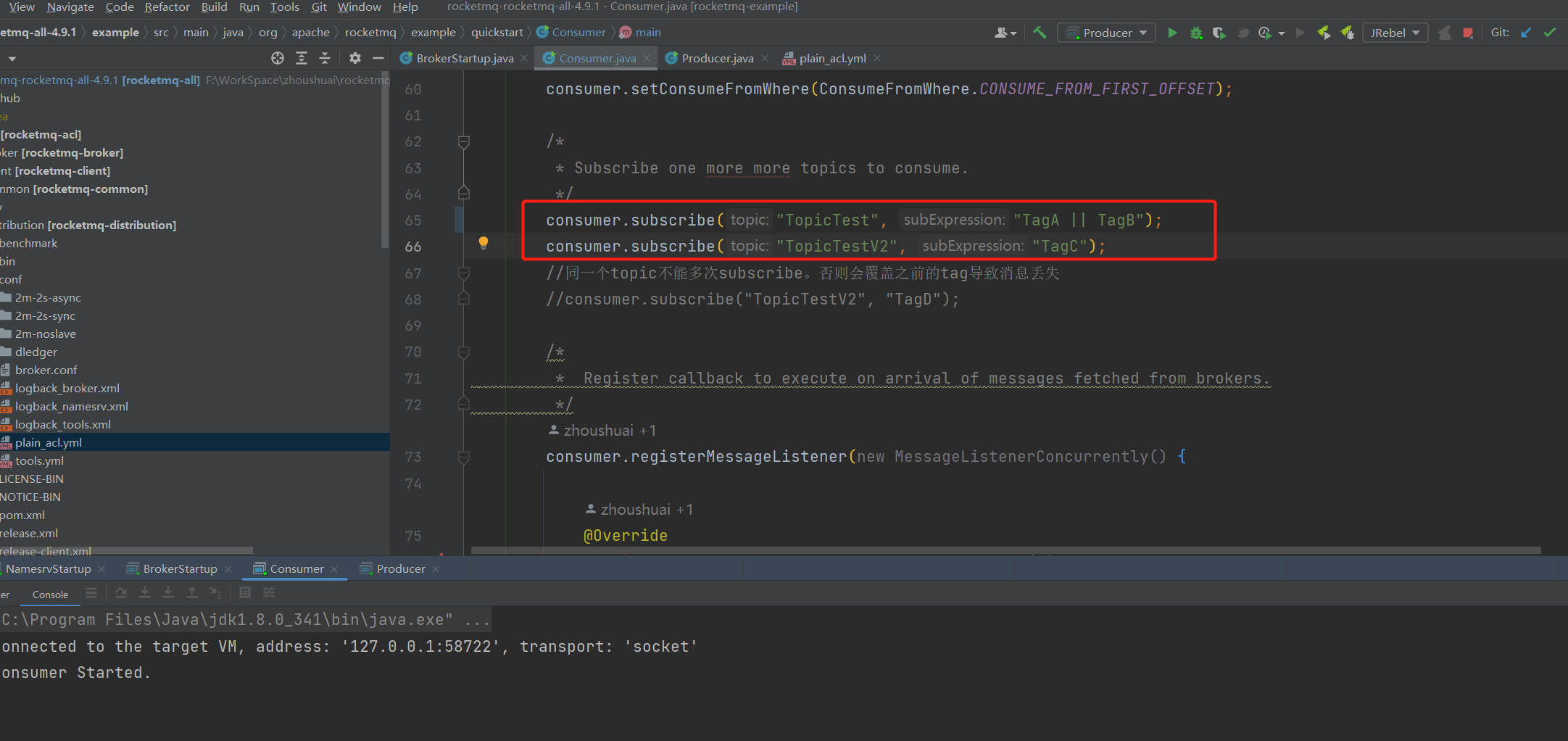
Task: Click the Build Project hammer icon
Action: coord(1040,33)
